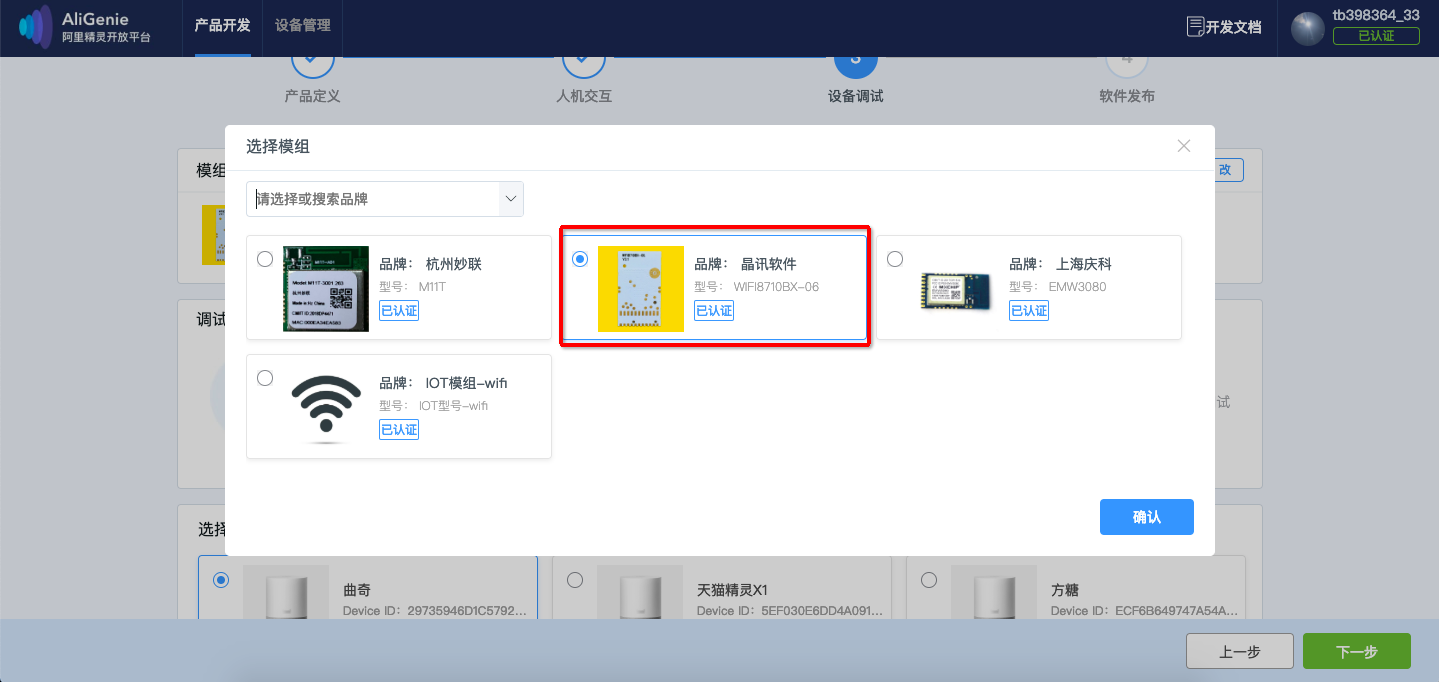Go back with 上一步 button

[x=1240, y=651]
